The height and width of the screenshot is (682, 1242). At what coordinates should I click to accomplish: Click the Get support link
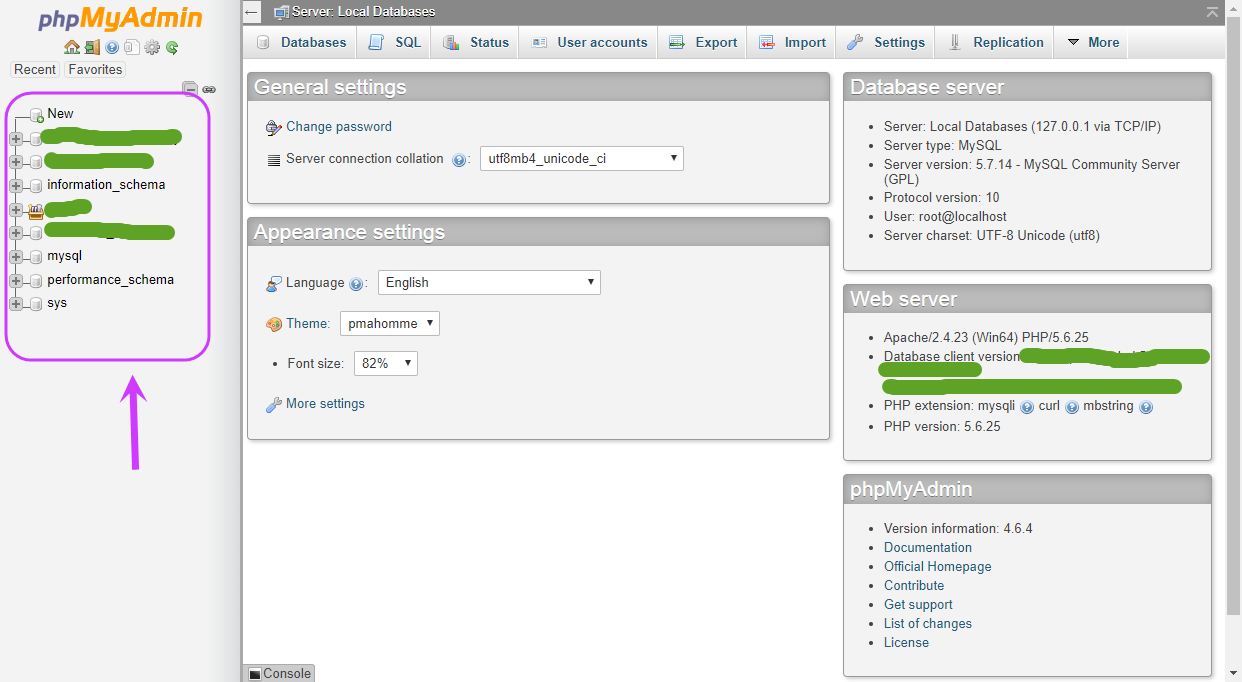tap(918, 605)
